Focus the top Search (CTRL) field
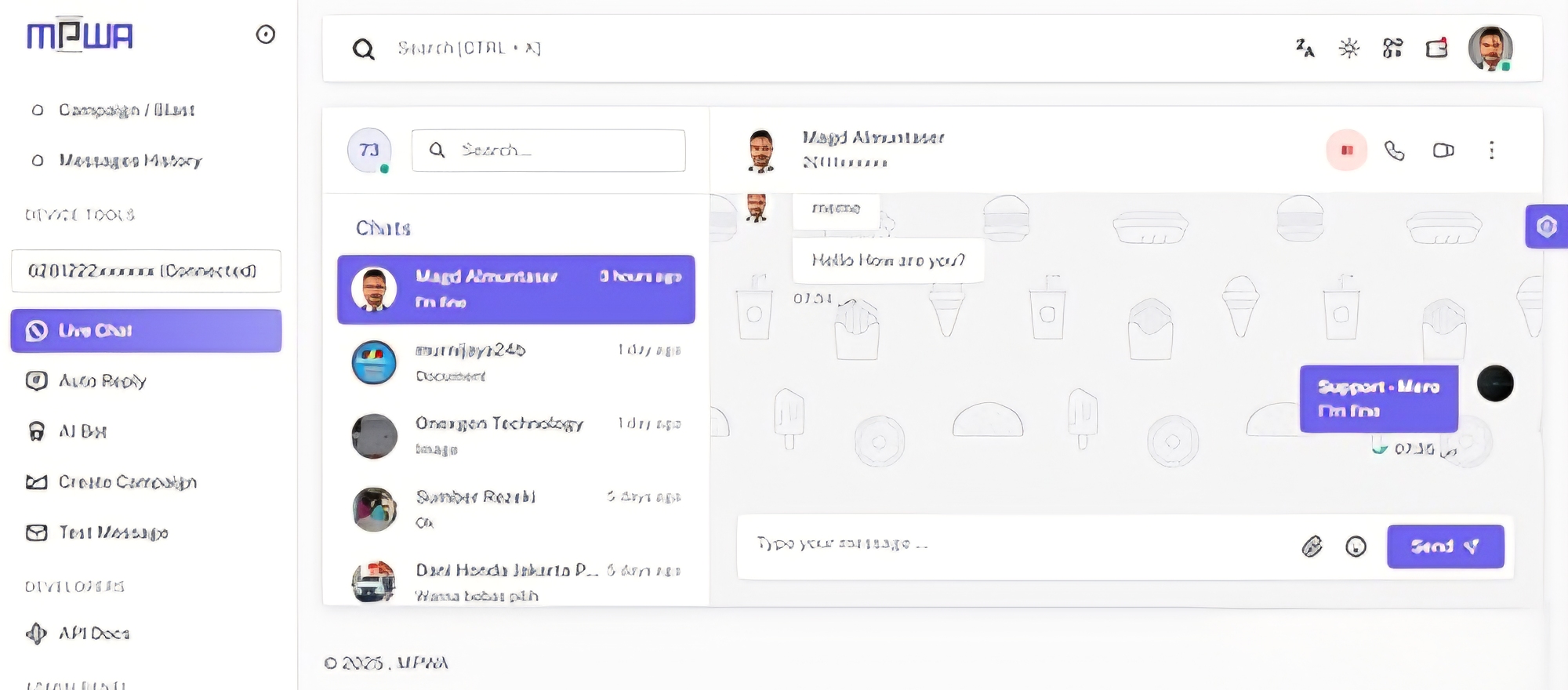This screenshot has height=690, width=1568. [x=823, y=49]
